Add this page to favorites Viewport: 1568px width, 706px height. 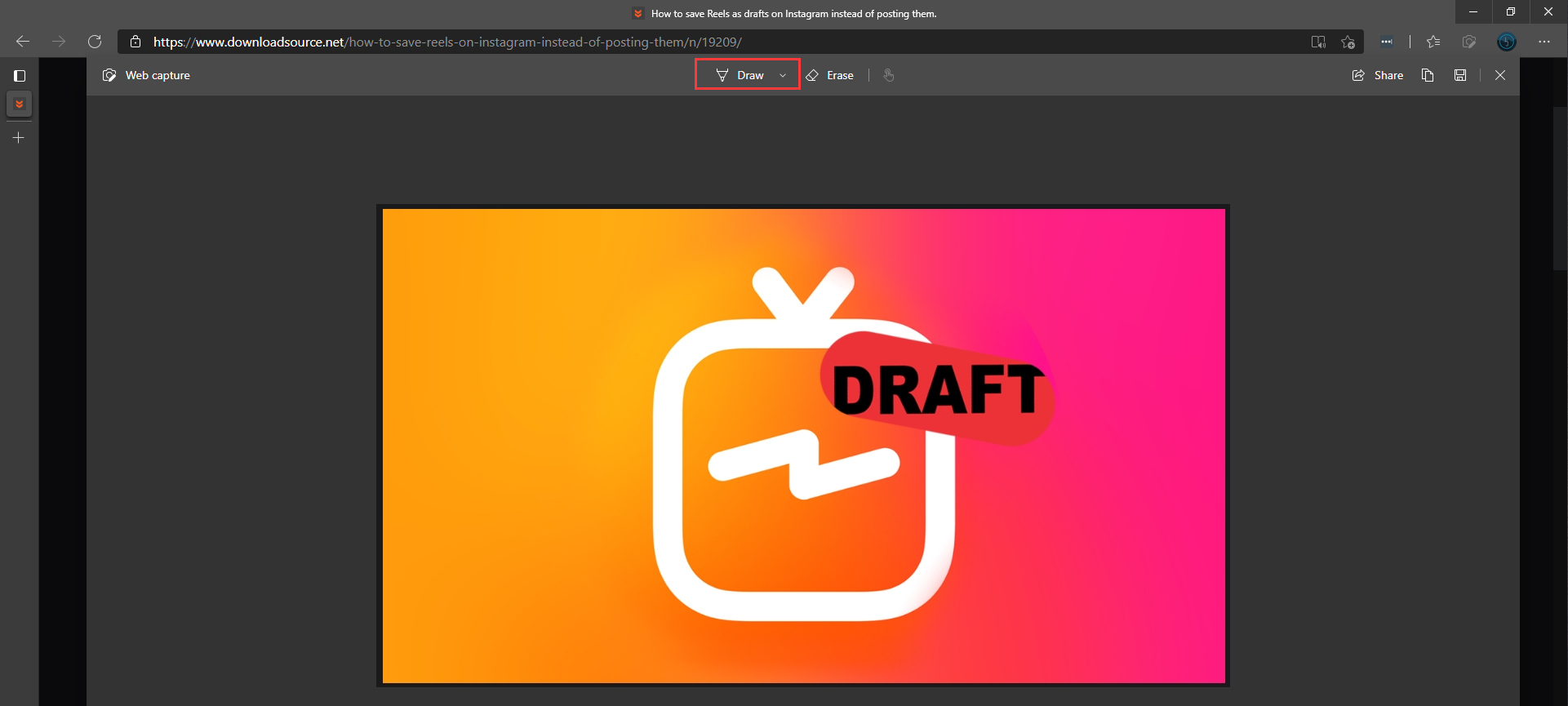point(1348,42)
